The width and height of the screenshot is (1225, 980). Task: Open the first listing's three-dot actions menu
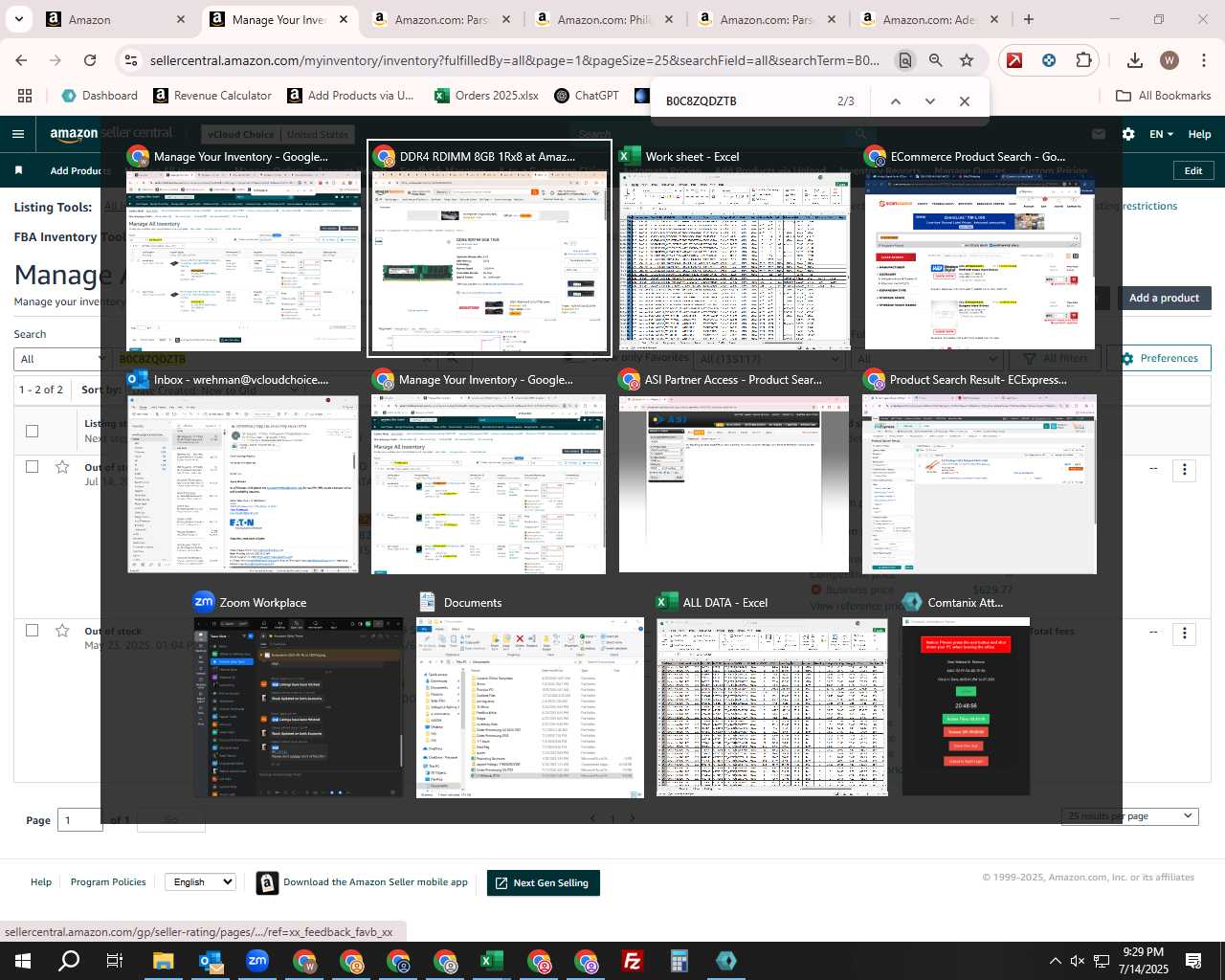(1185, 470)
